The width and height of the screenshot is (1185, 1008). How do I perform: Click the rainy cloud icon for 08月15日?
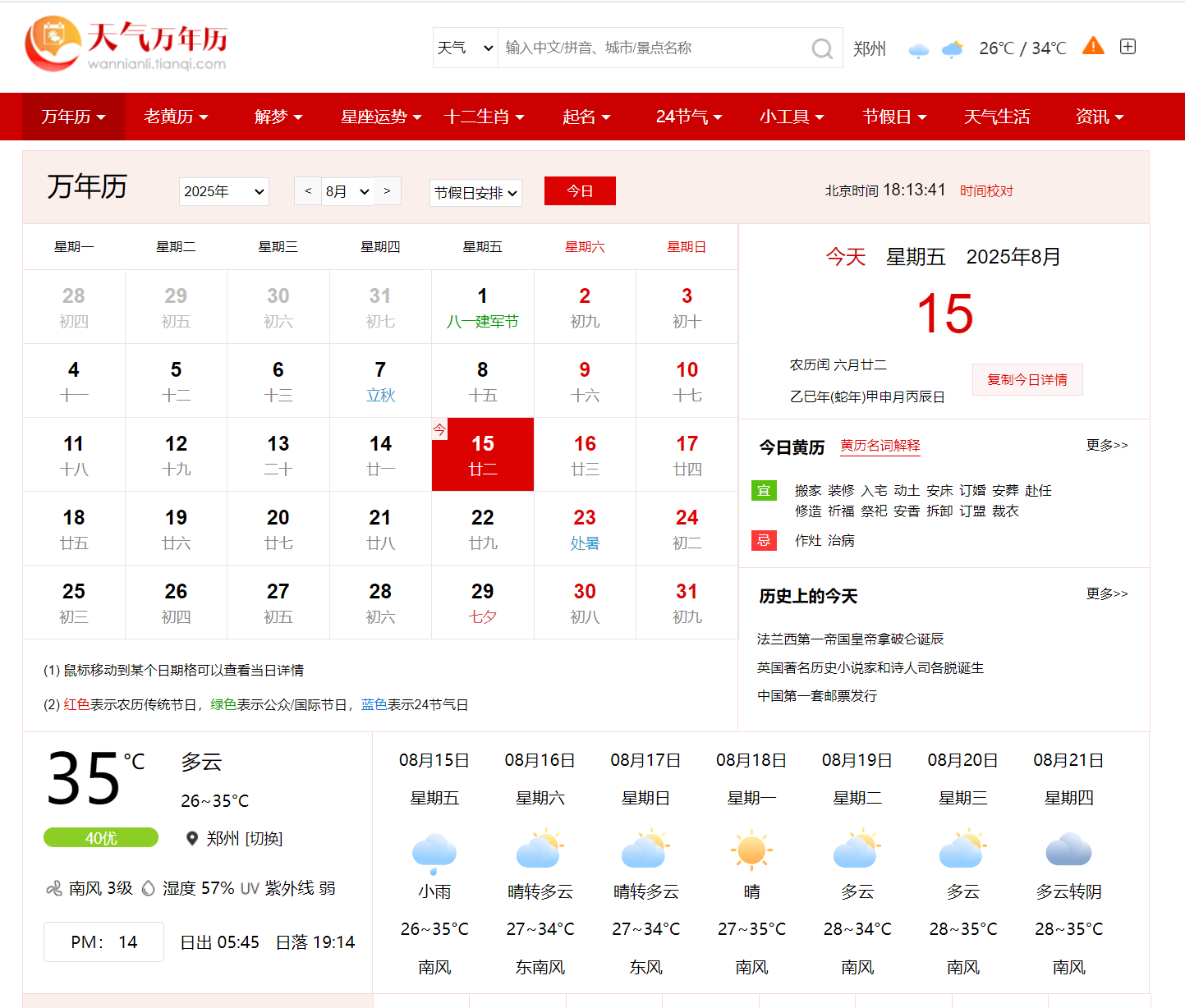pyautogui.click(x=434, y=851)
